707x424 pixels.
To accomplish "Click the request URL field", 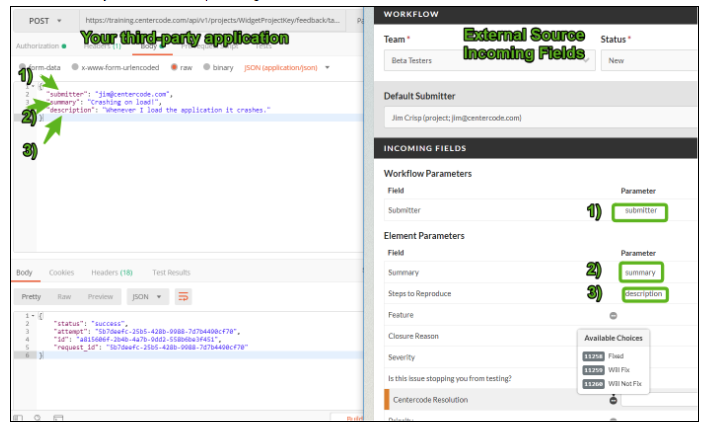I will click(x=212, y=20).
